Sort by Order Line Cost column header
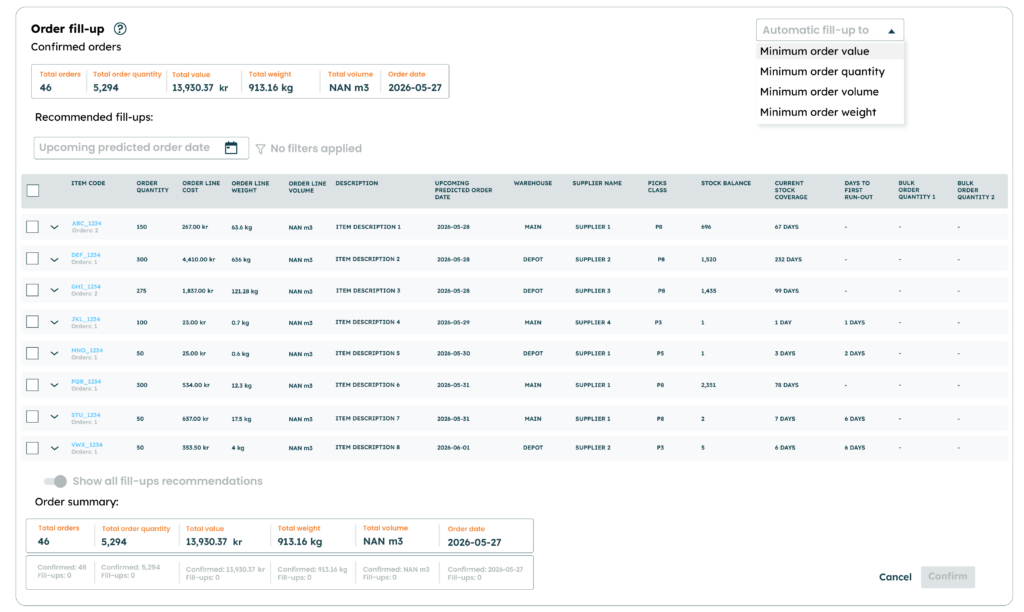This screenshot has height=612, width=1024. (201, 187)
